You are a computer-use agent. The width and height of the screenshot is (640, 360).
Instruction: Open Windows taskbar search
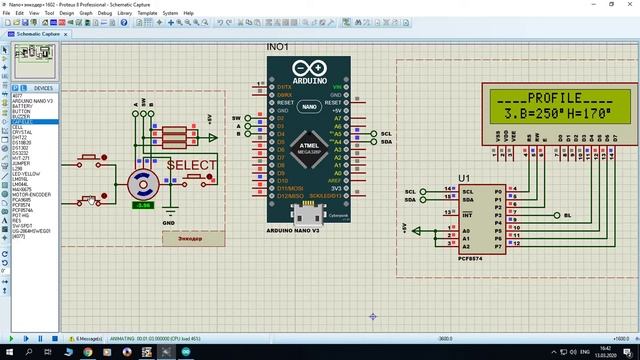(x=29, y=352)
